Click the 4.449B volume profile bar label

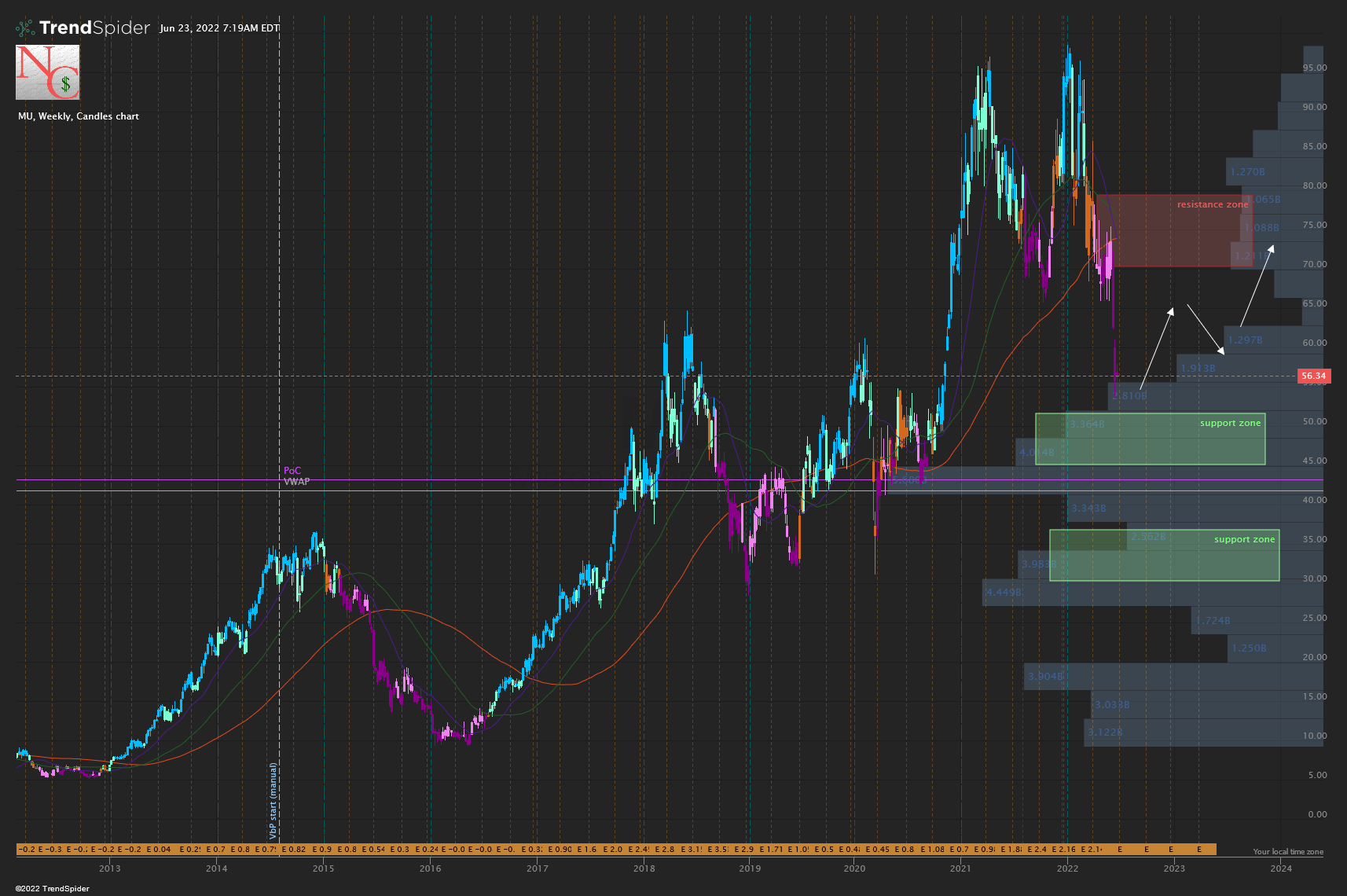click(1004, 593)
